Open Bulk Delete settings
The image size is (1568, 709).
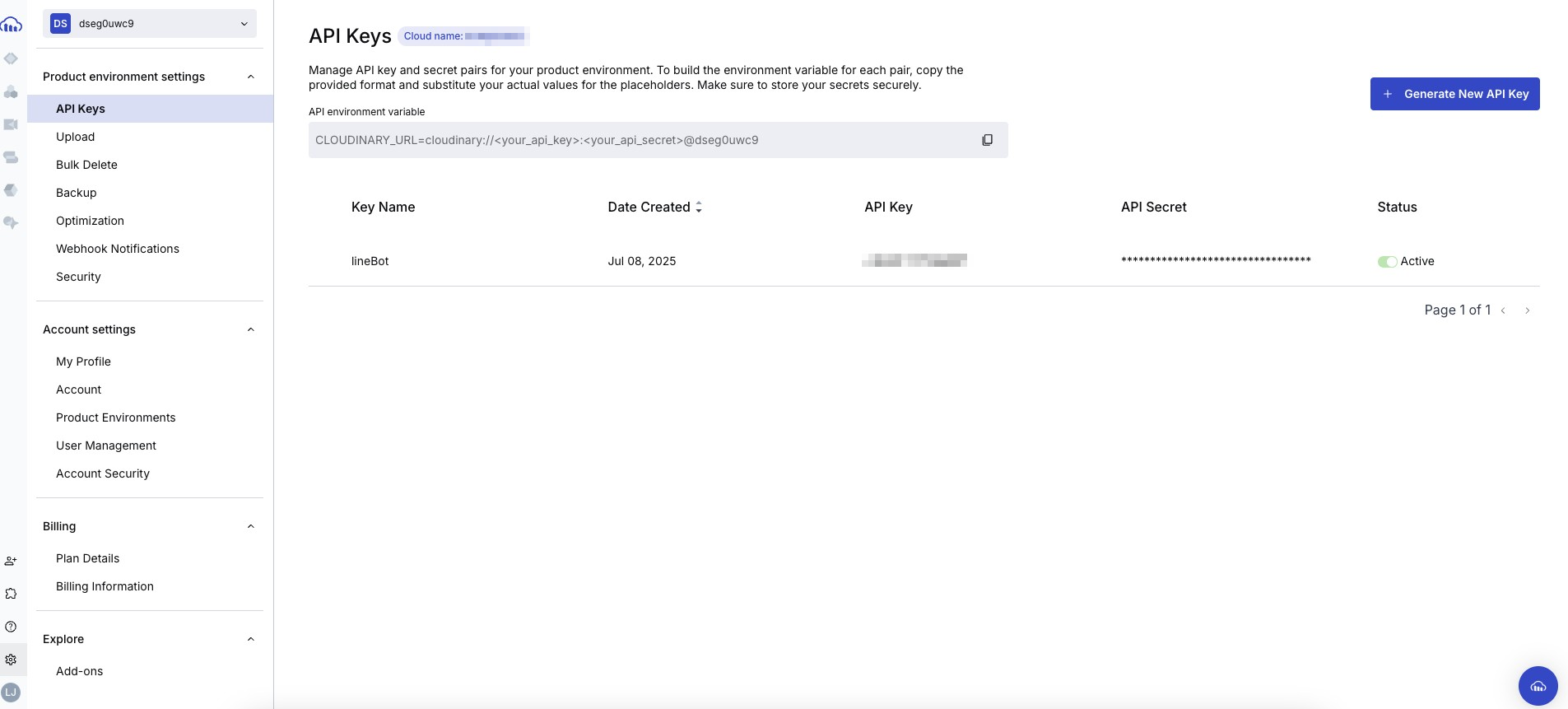[x=86, y=165]
